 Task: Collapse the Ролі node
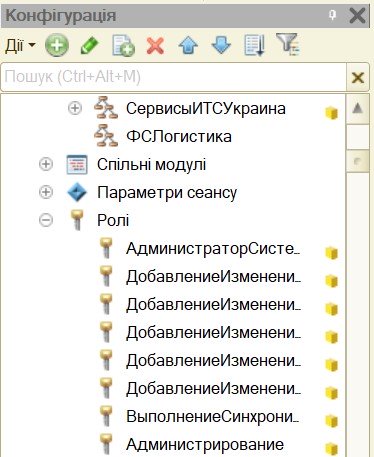46,220
